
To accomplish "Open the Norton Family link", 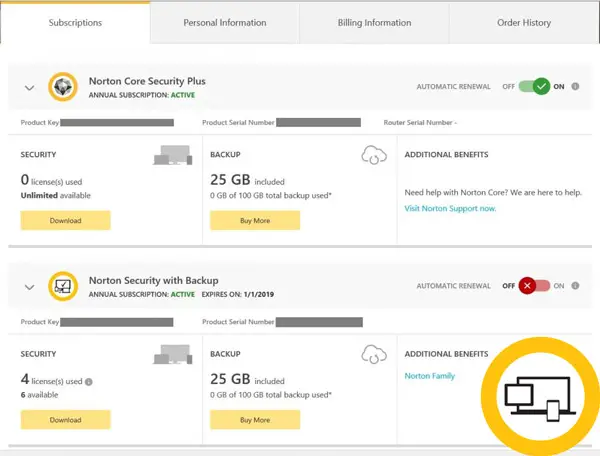I will click(429, 376).
